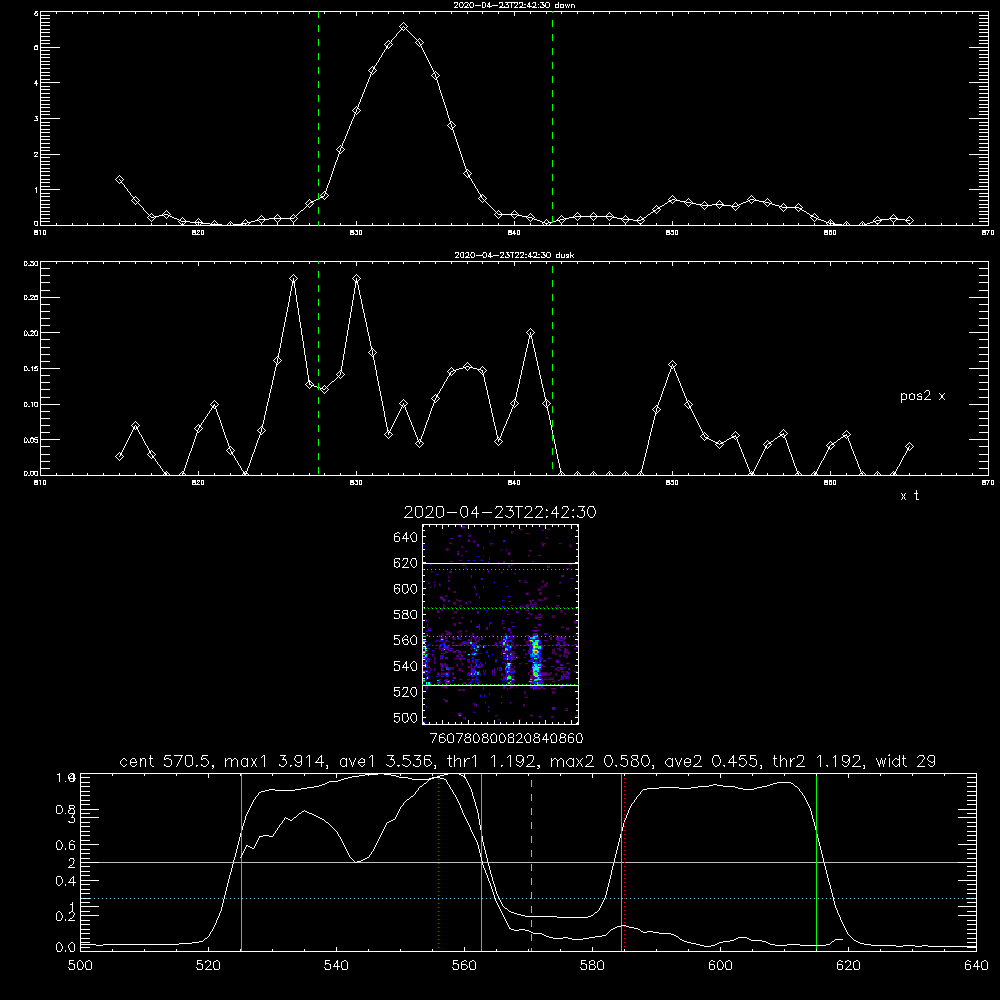Click the highest diamond marker on dawn curve
Image resolution: width=1000 pixels, height=1000 pixels.
point(404,27)
